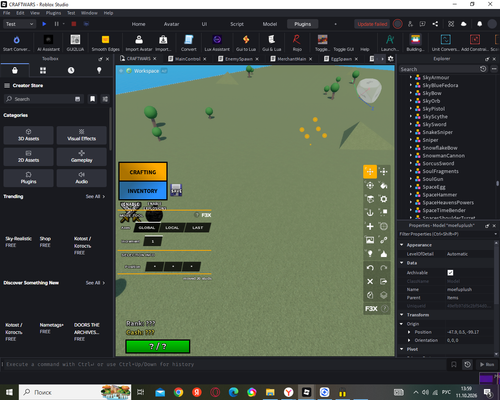Expand the Sniper tree item

(x=411, y=140)
